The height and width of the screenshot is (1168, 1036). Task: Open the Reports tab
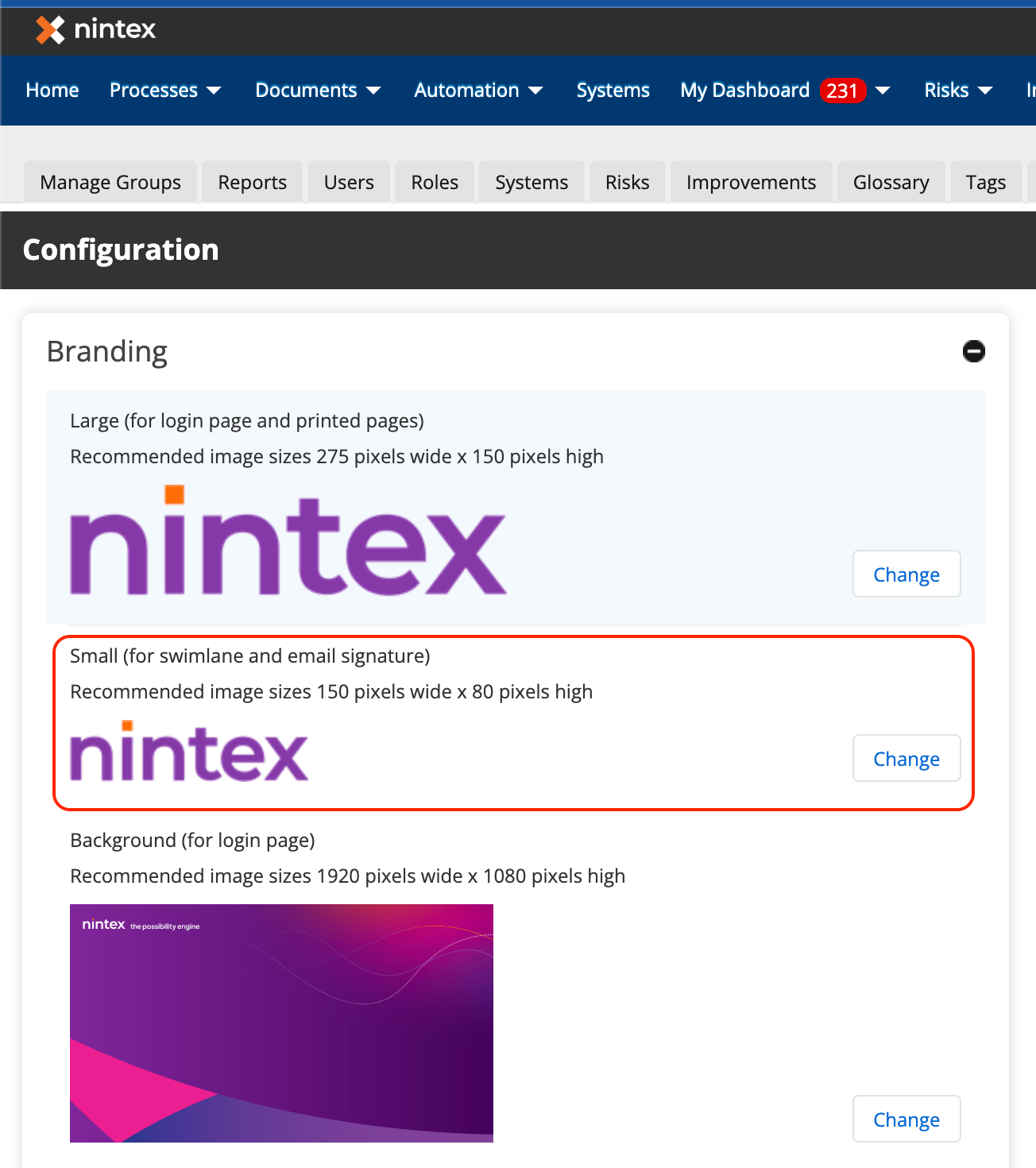pyautogui.click(x=253, y=182)
